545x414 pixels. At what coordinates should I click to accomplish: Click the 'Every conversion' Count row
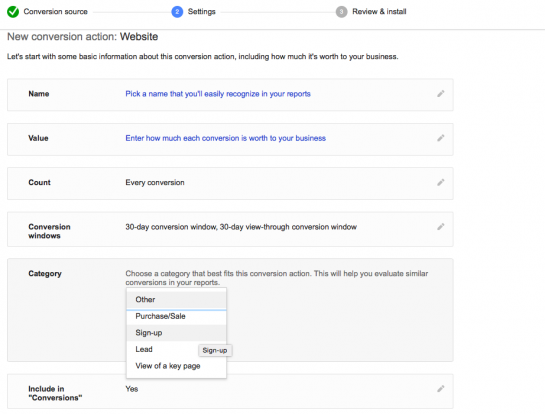pos(230,183)
